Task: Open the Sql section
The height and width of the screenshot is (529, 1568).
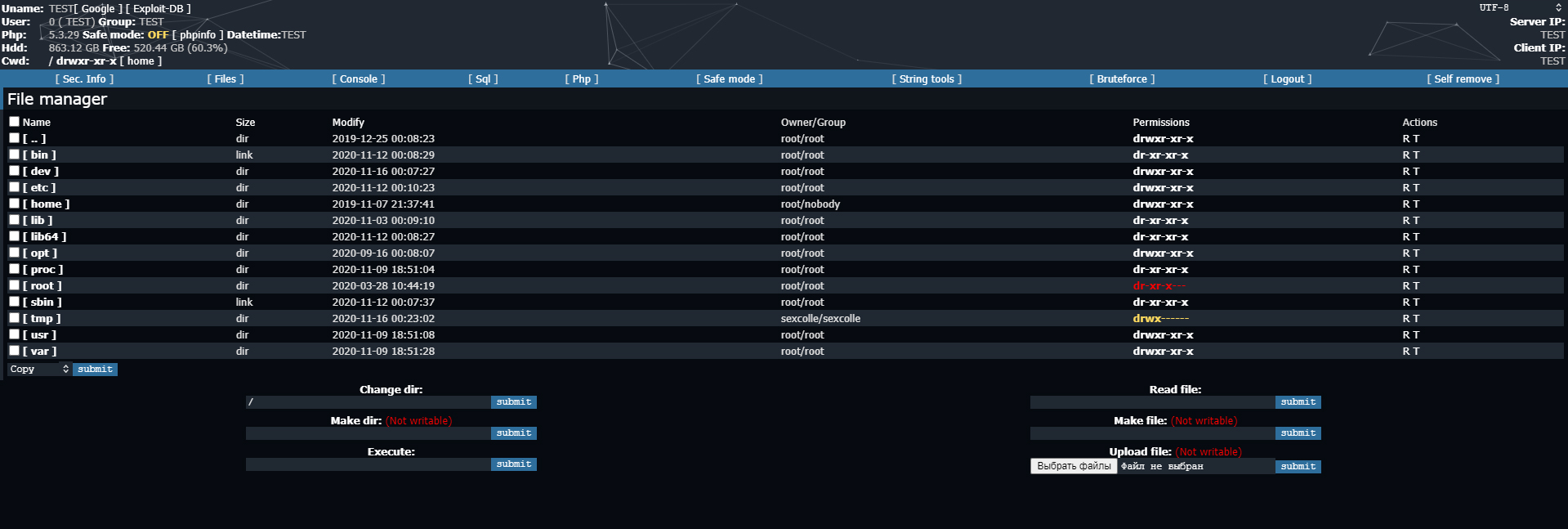Action: (483, 79)
